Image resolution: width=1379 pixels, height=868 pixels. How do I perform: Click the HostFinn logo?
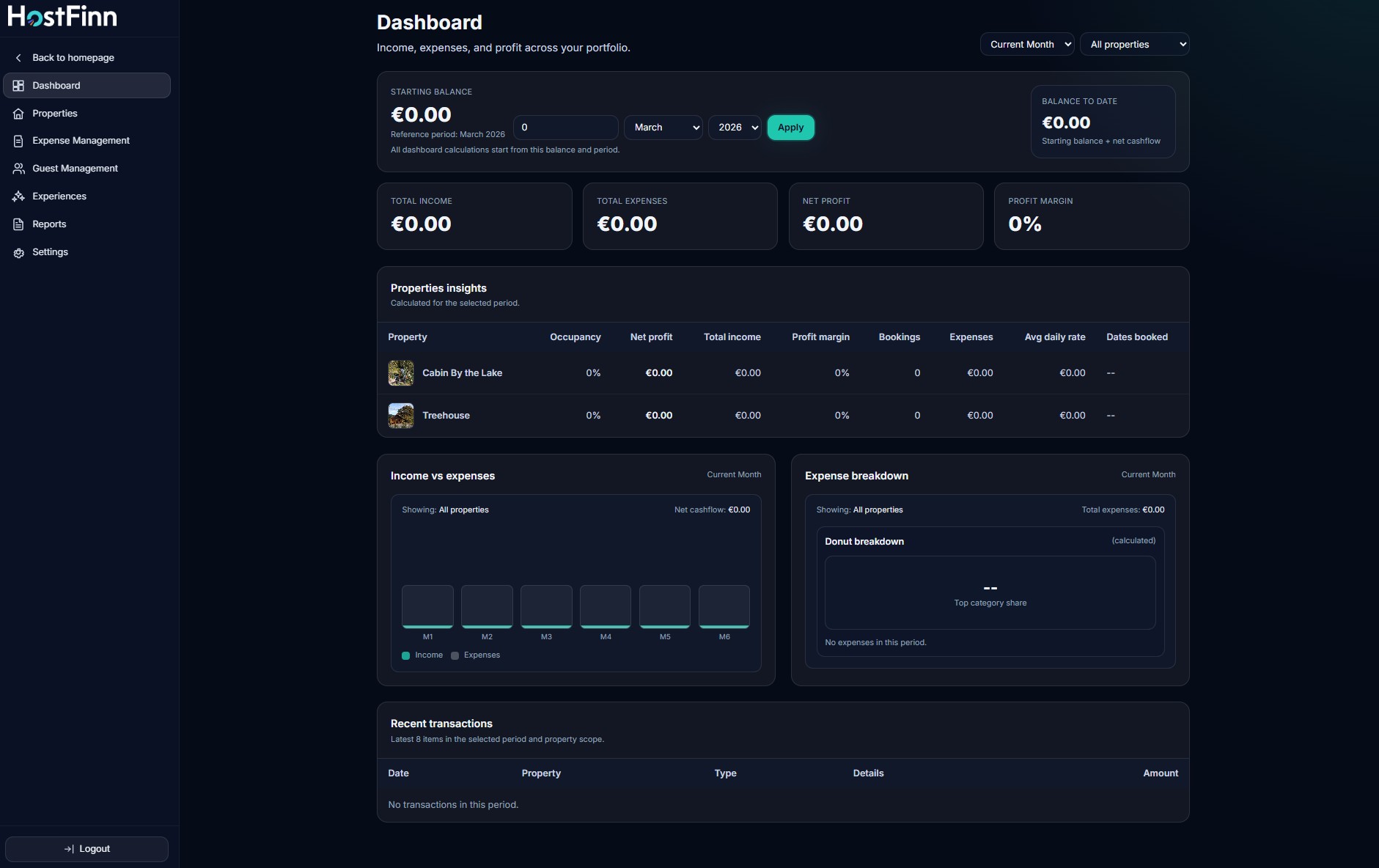(62, 15)
